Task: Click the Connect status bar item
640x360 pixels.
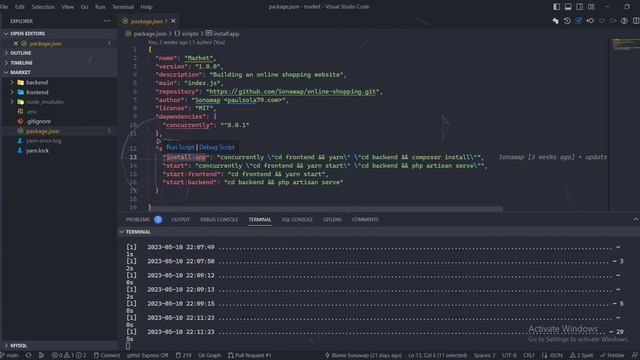Action: click(107, 356)
